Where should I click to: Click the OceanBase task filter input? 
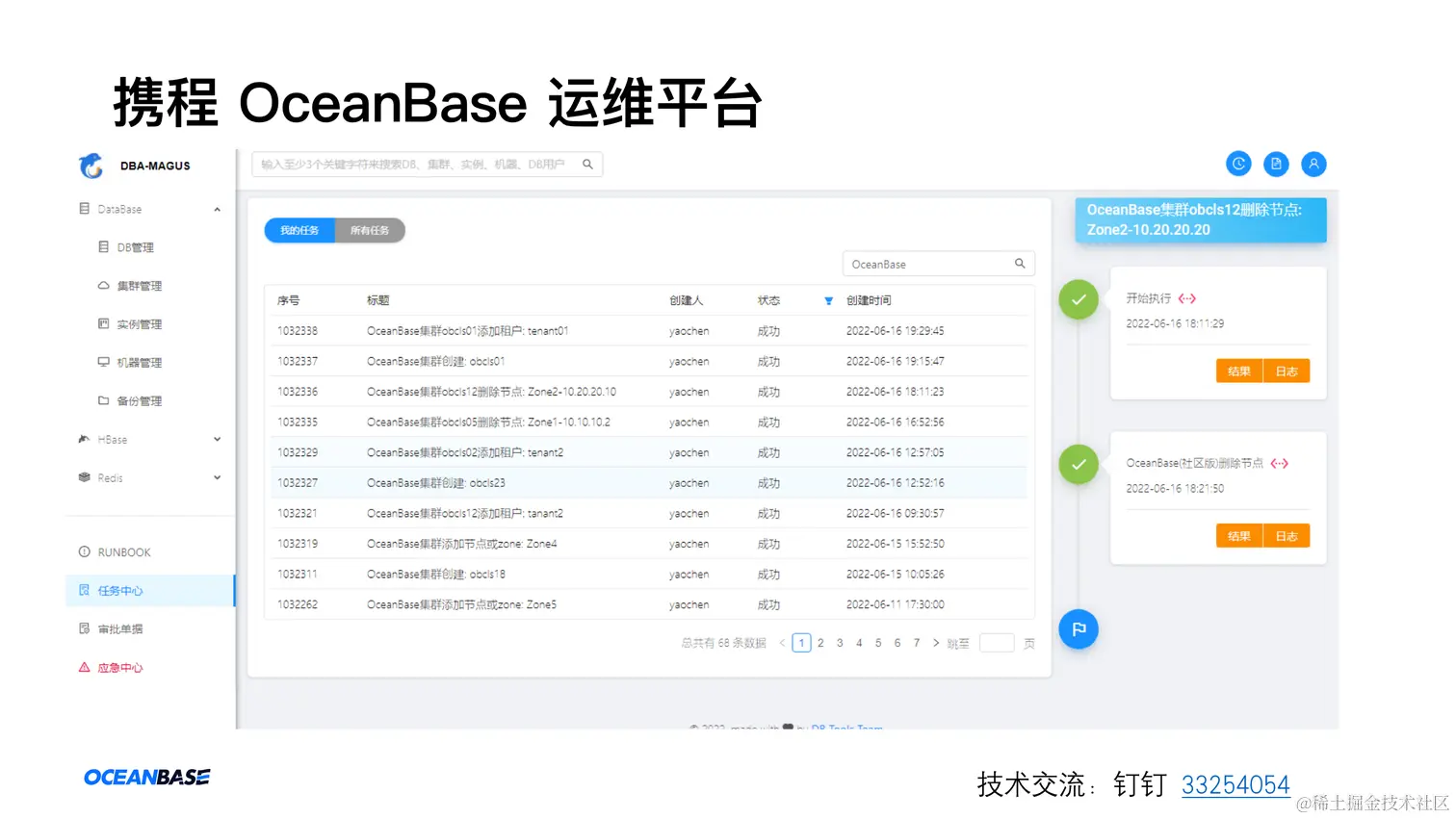click(x=939, y=264)
